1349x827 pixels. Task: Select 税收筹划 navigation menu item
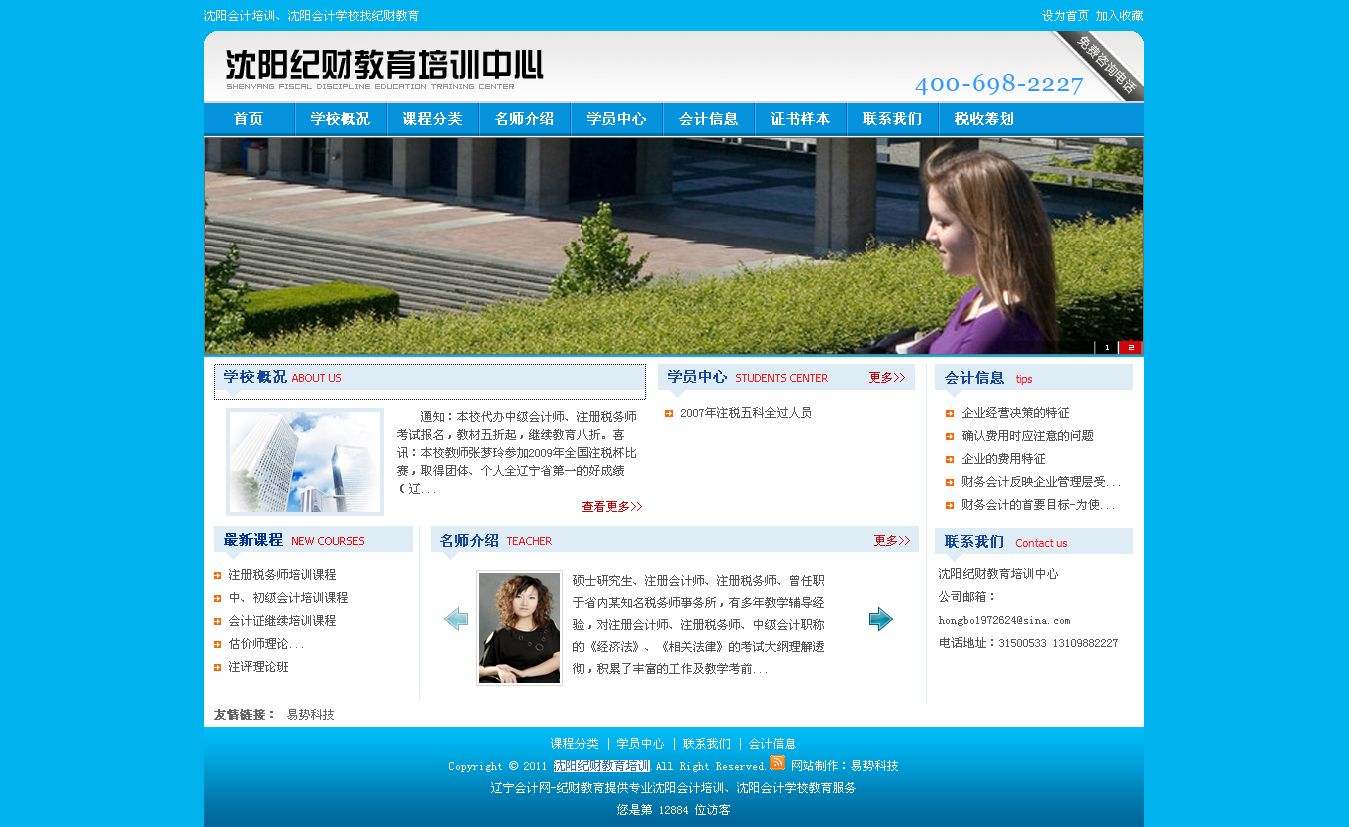983,119
